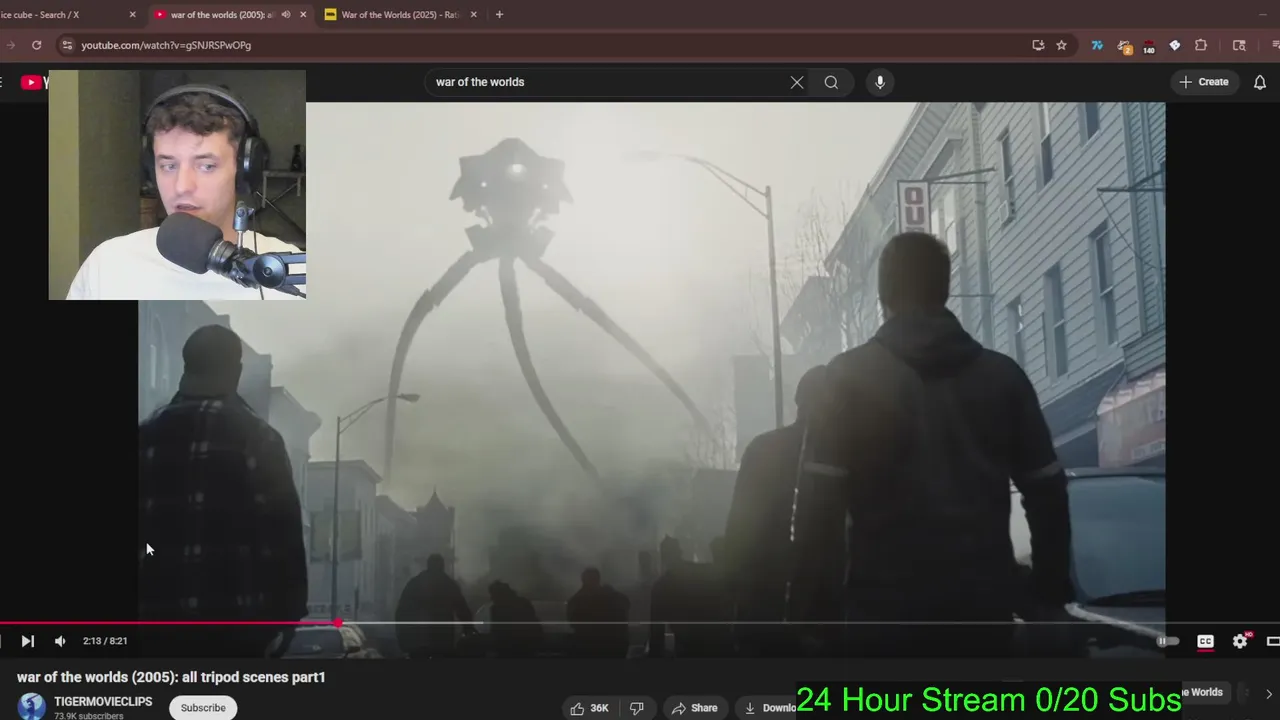Mute the YouTube tab audio indicator
Image resolution: width=1280 pixels, height=720 pixels.
pyautogui.click(x=286, y=15)
